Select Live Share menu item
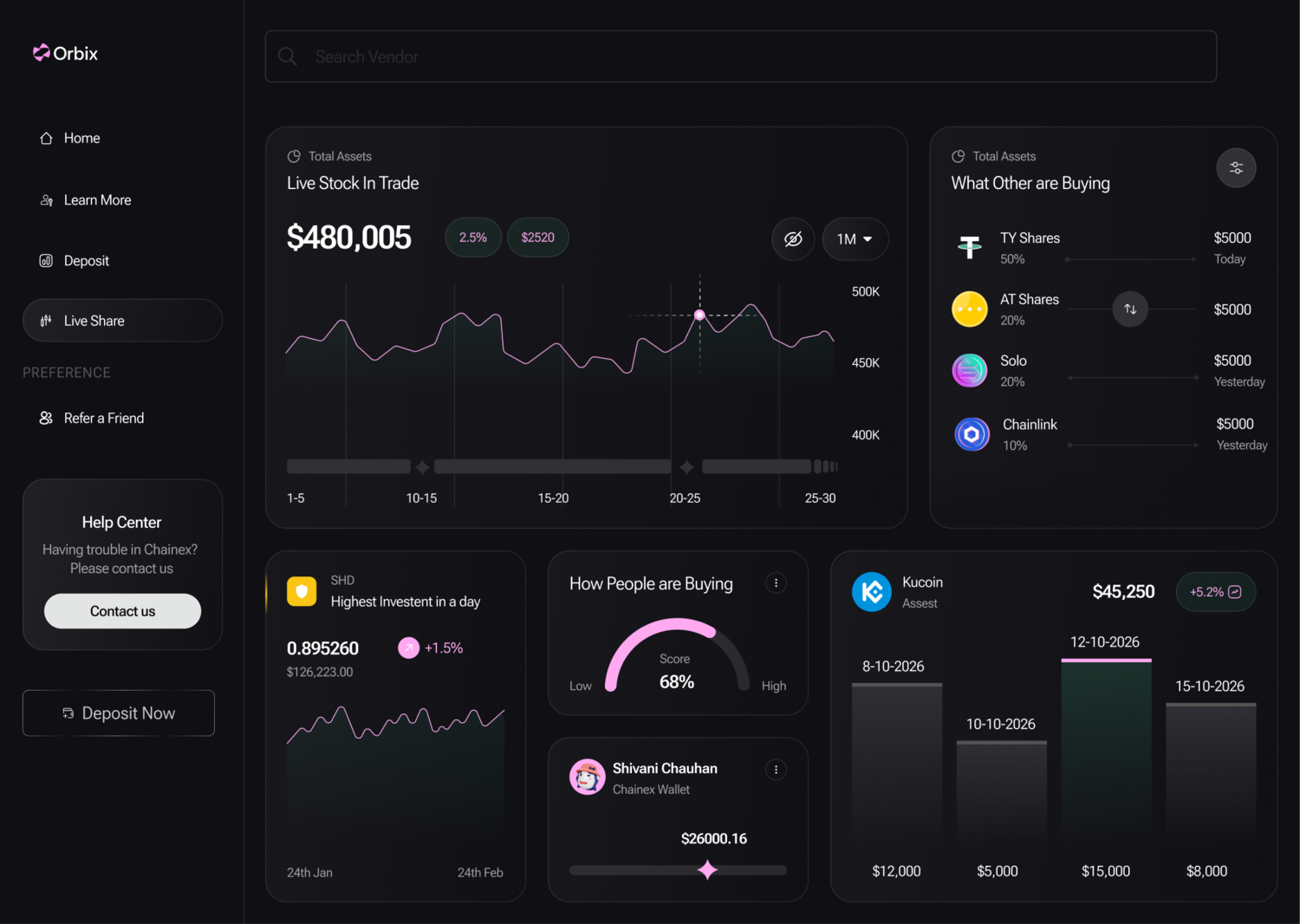Image resolution: width=1300 pixels, height=924 pixels. click(122, 321)
